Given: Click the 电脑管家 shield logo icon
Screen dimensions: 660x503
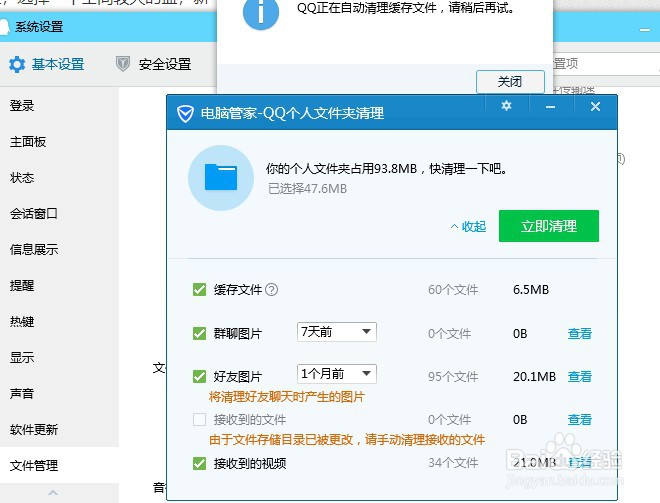Looking at the screenshot, I should tap(185, 114).
